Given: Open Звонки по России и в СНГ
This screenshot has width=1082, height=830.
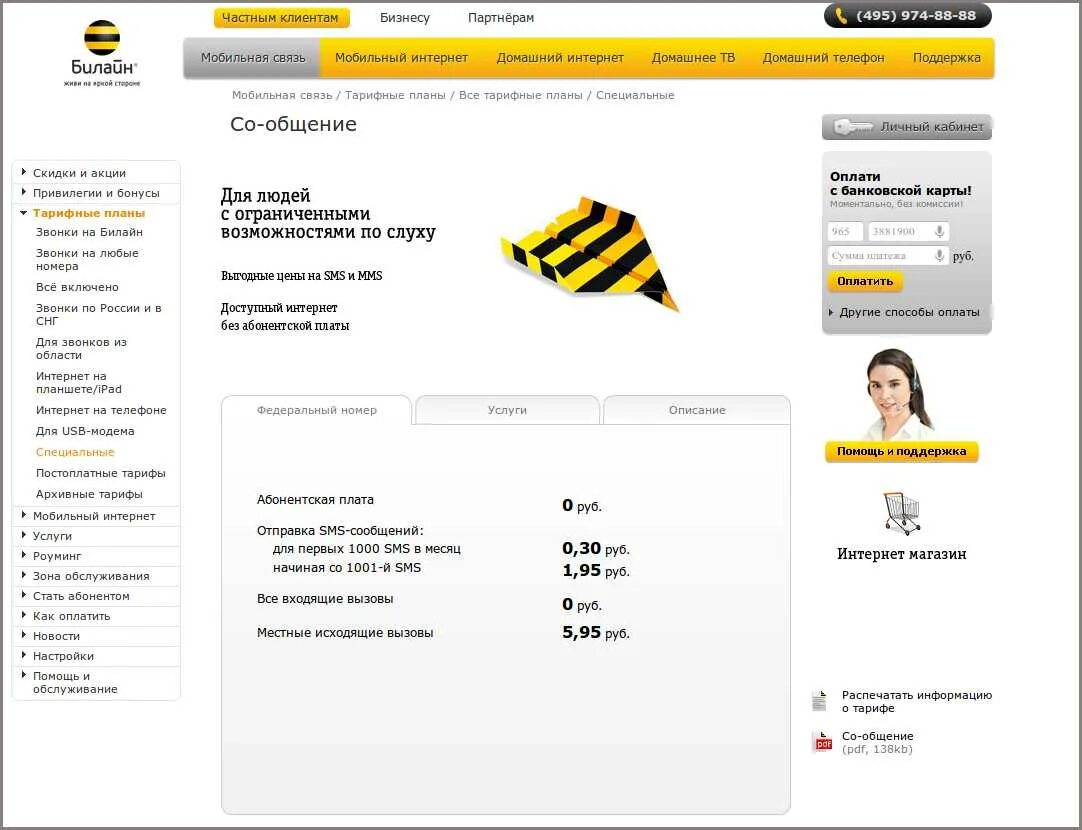Looking at the screenshot, I should point(98,315).
